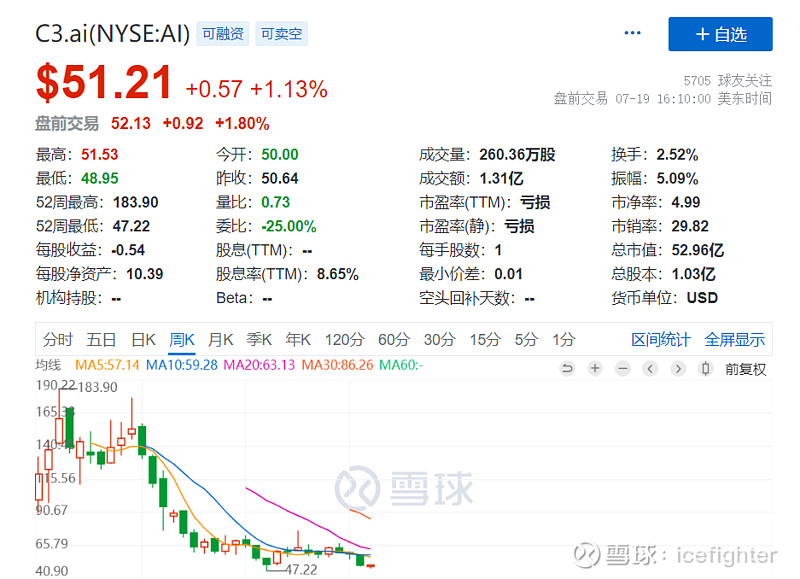Switch to 年K chart tab
Screen dimensions: 800x579
[x=298, y=340]
